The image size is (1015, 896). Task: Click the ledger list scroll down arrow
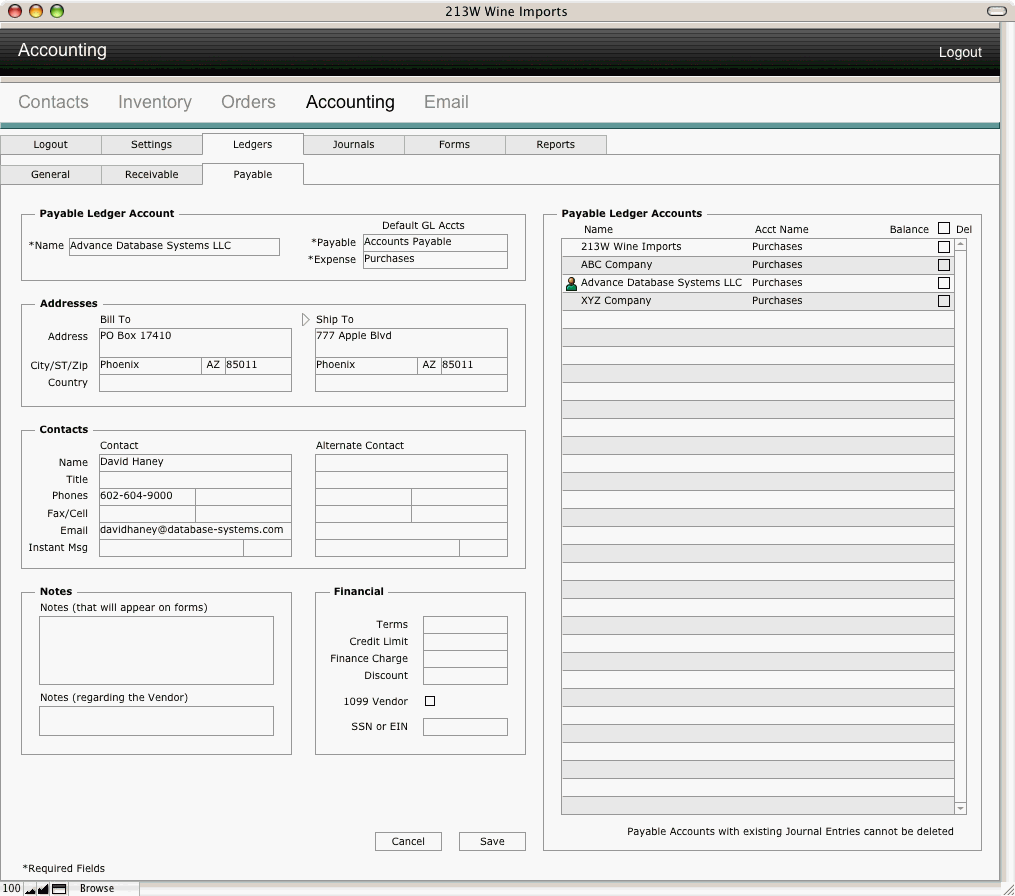(x=961, y=808)
